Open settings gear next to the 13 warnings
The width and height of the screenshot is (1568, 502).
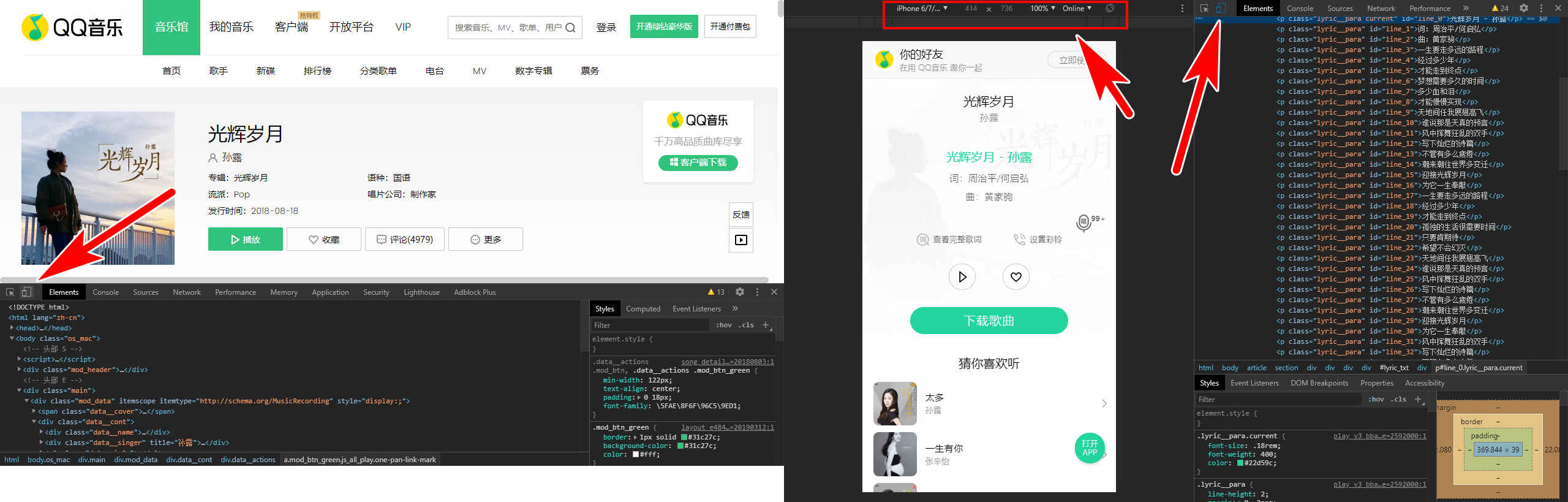coord(740,292)
